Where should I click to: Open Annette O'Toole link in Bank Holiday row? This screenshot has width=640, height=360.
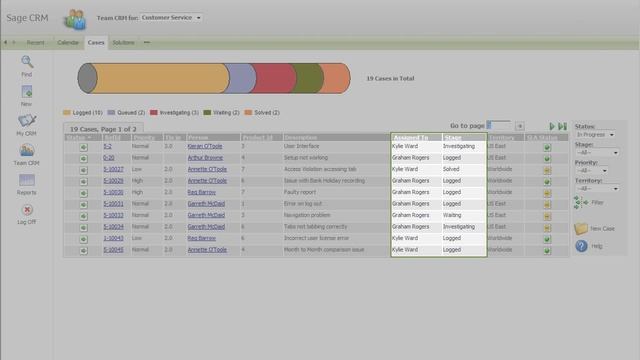pyautogui.click(x=207, y=181)
